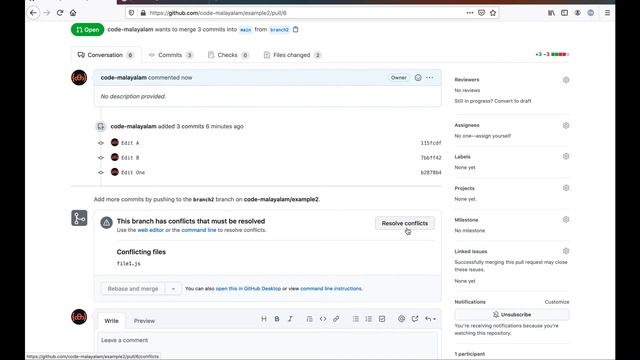Open the browser home page icon

73,13
